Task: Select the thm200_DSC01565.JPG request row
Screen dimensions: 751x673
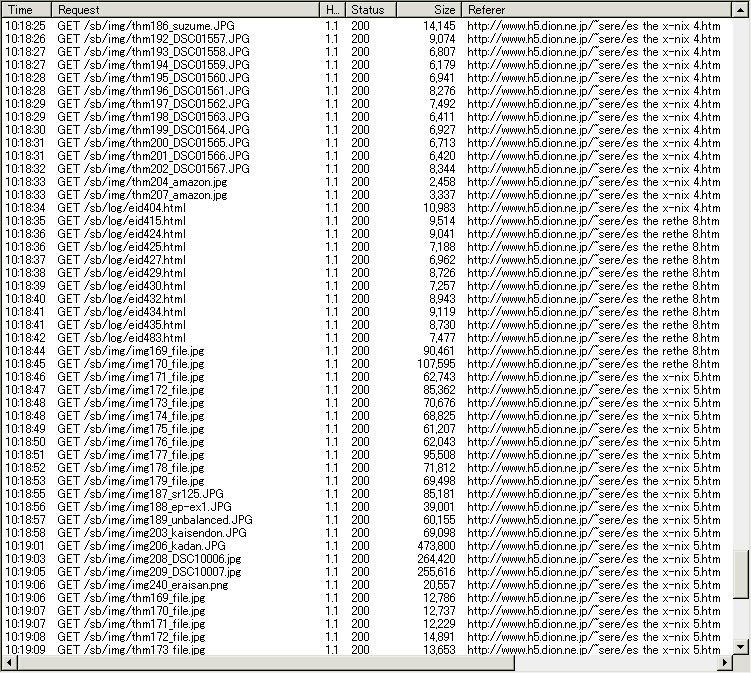Action: 366,143
